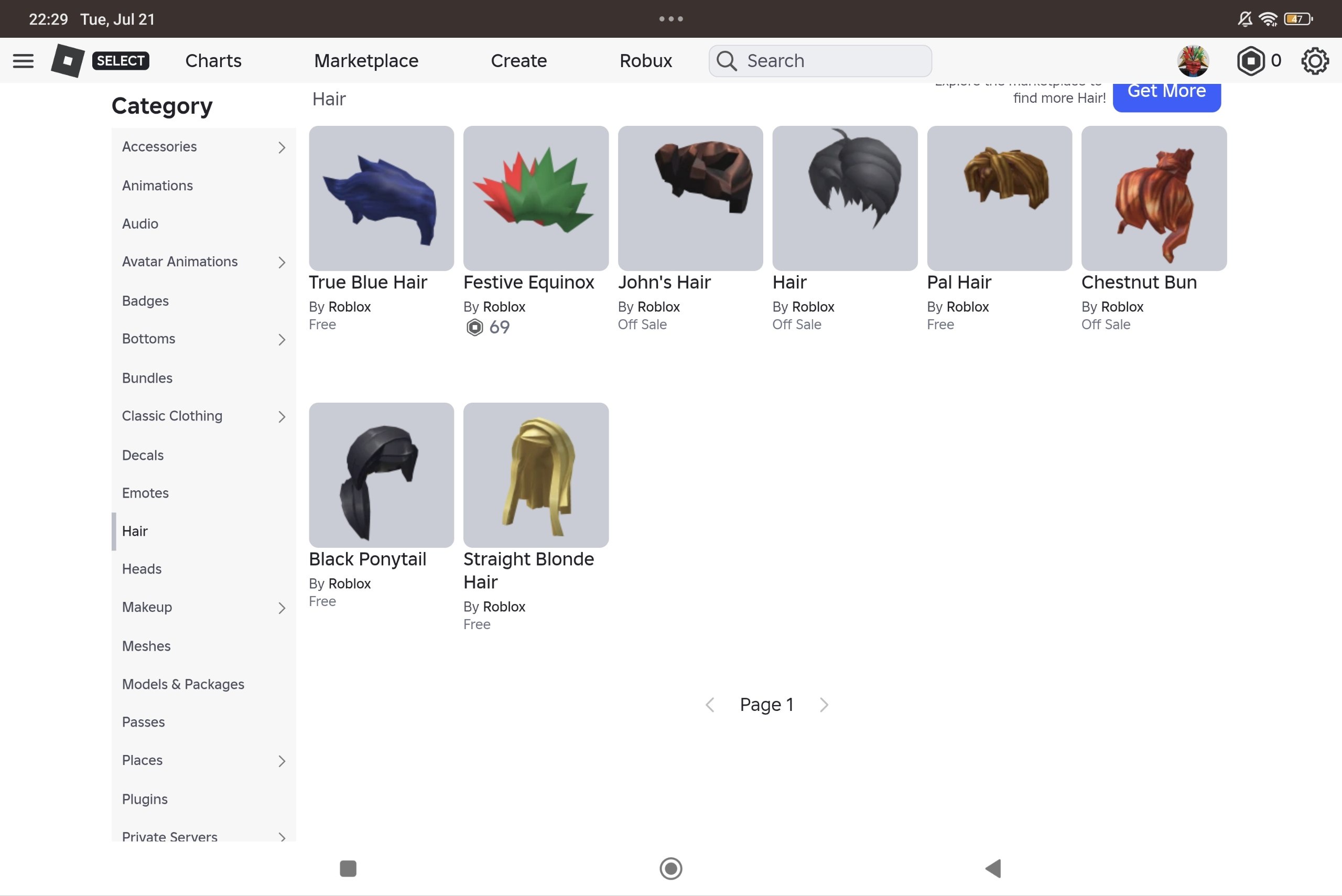Open the user avatar profile picture
Viewport: 1342px width, 896px height.
click(x=1193, y=61)
